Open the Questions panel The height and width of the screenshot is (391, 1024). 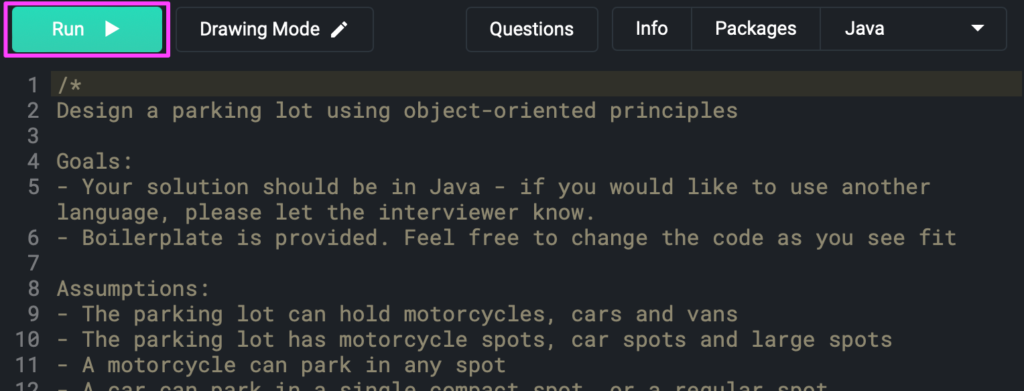coord(532,29)
